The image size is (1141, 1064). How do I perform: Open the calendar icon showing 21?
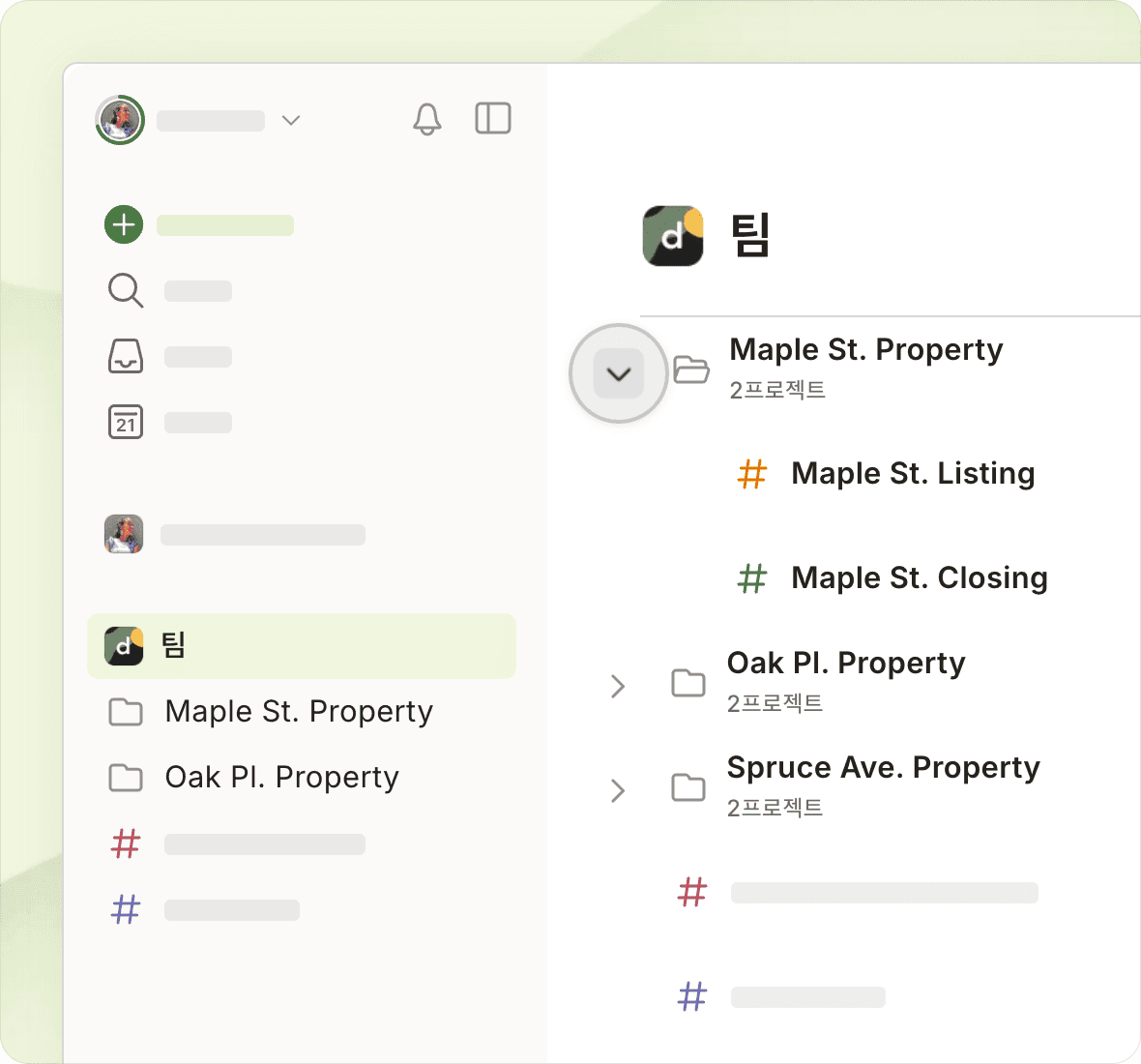tap(126, 422)
